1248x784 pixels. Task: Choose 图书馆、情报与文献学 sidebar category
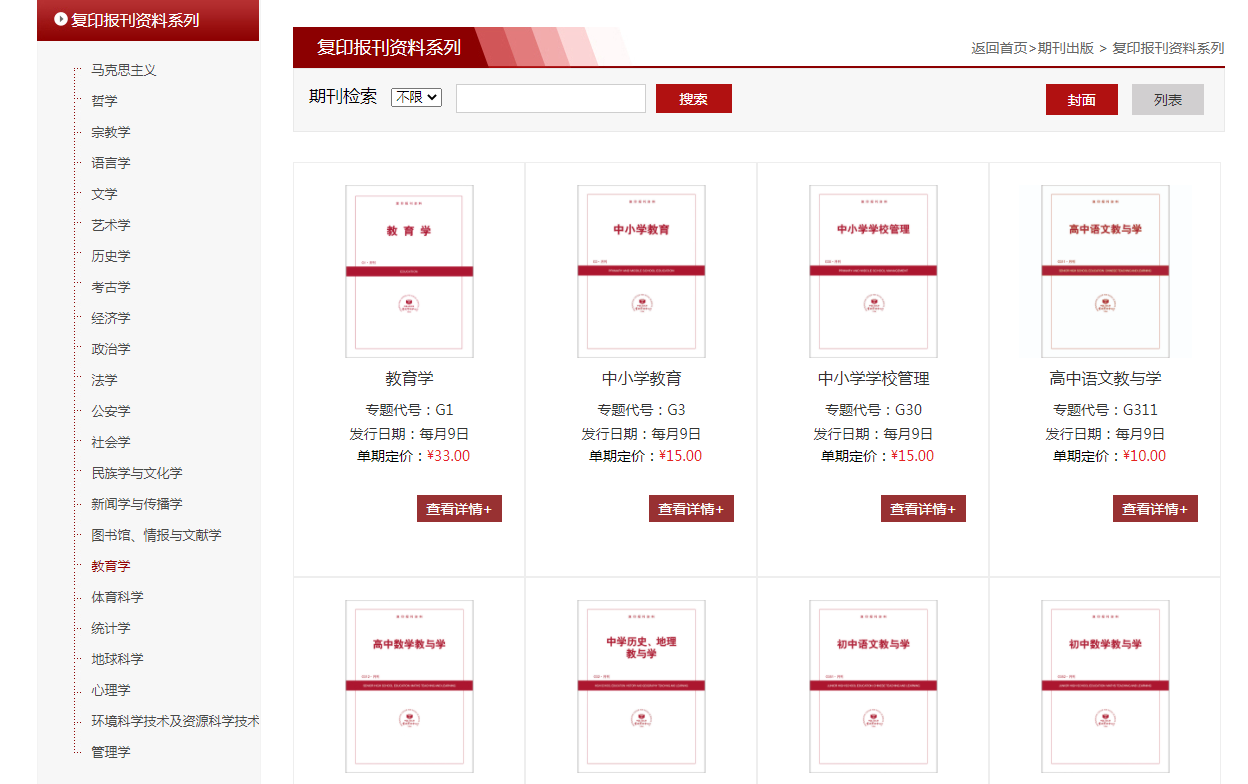156,535
